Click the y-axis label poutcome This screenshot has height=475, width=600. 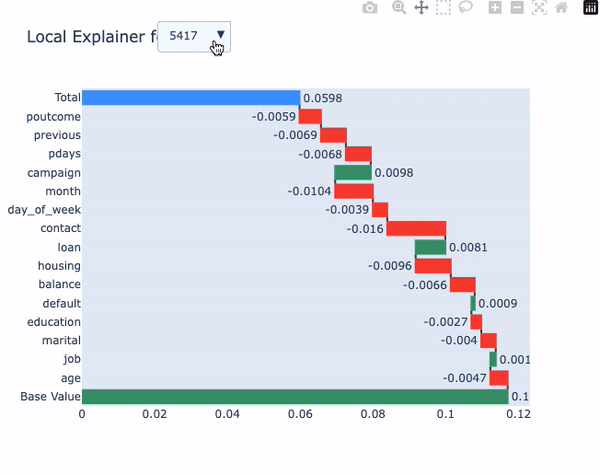[x=54, y=117]
